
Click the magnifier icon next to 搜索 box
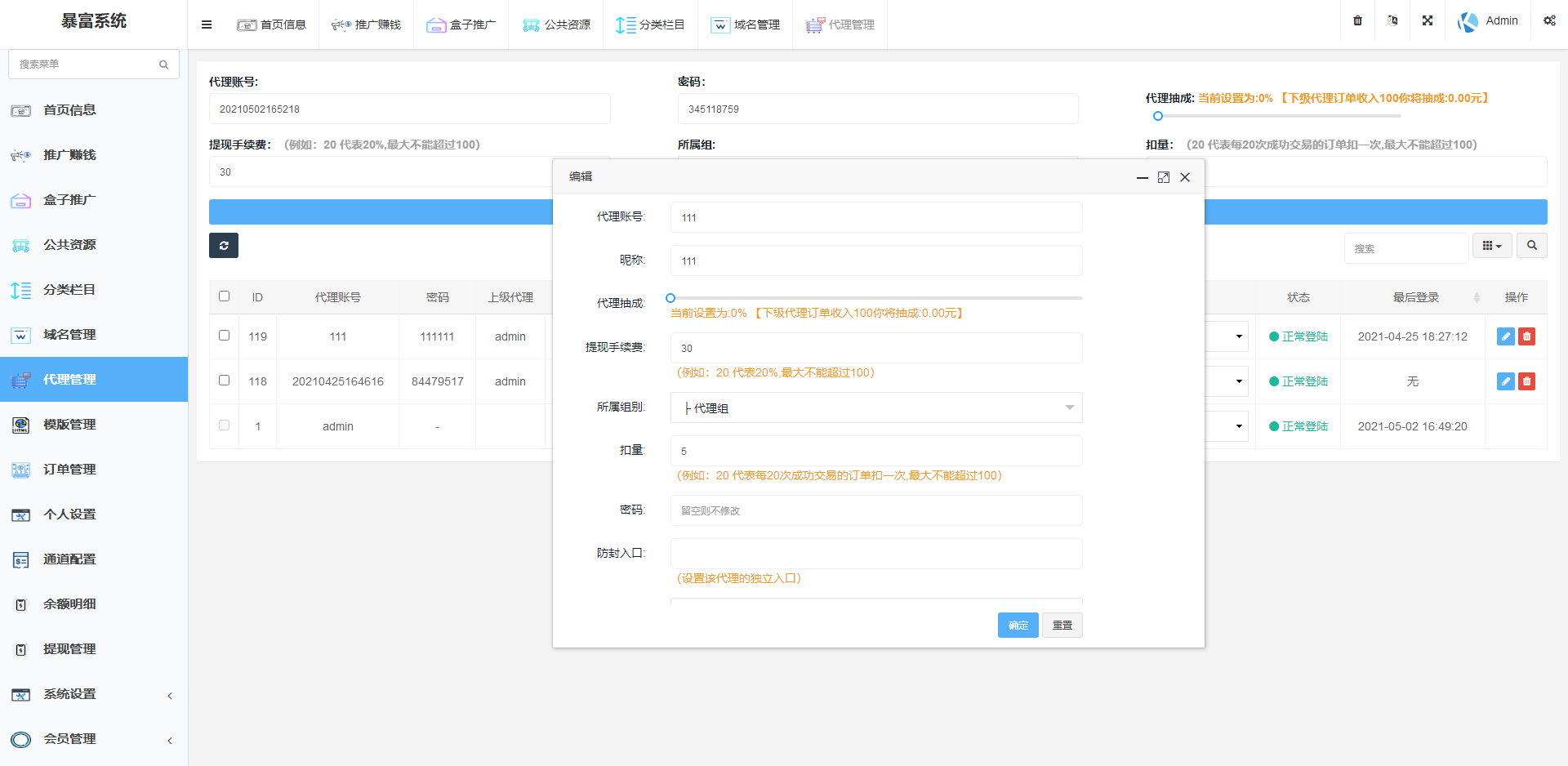1532,245
